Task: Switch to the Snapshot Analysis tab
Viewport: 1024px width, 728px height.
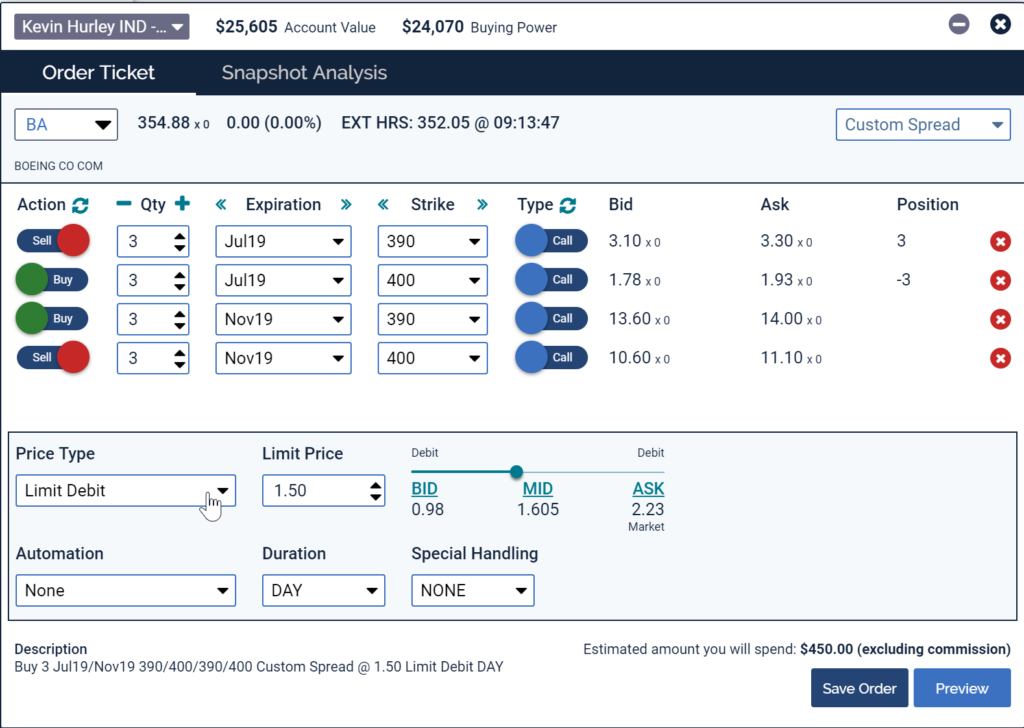Action: click(304, 73)
